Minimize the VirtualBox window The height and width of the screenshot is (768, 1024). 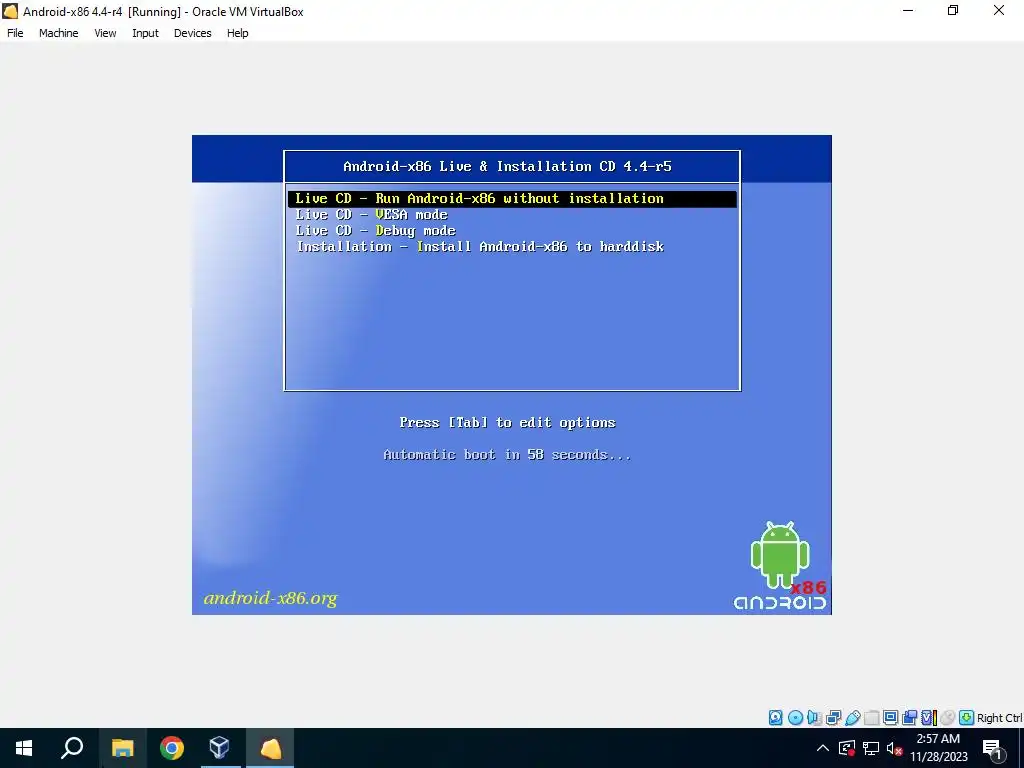[x=908, y=10]
